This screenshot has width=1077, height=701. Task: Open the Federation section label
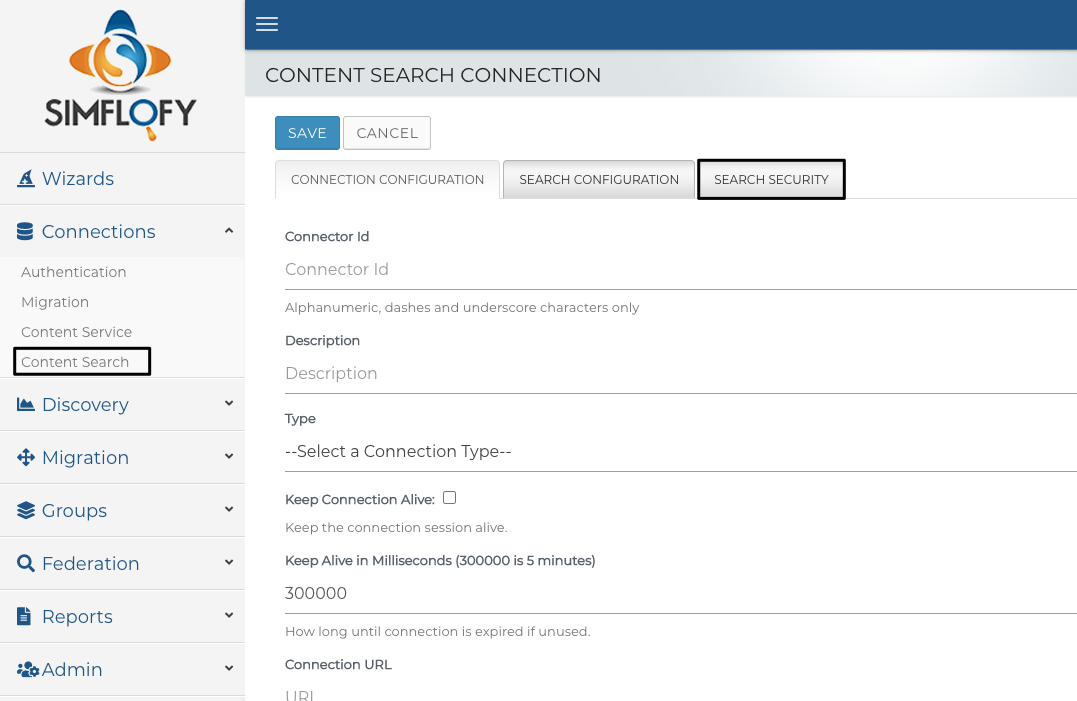pyautogui.click(x=91, y=563)
